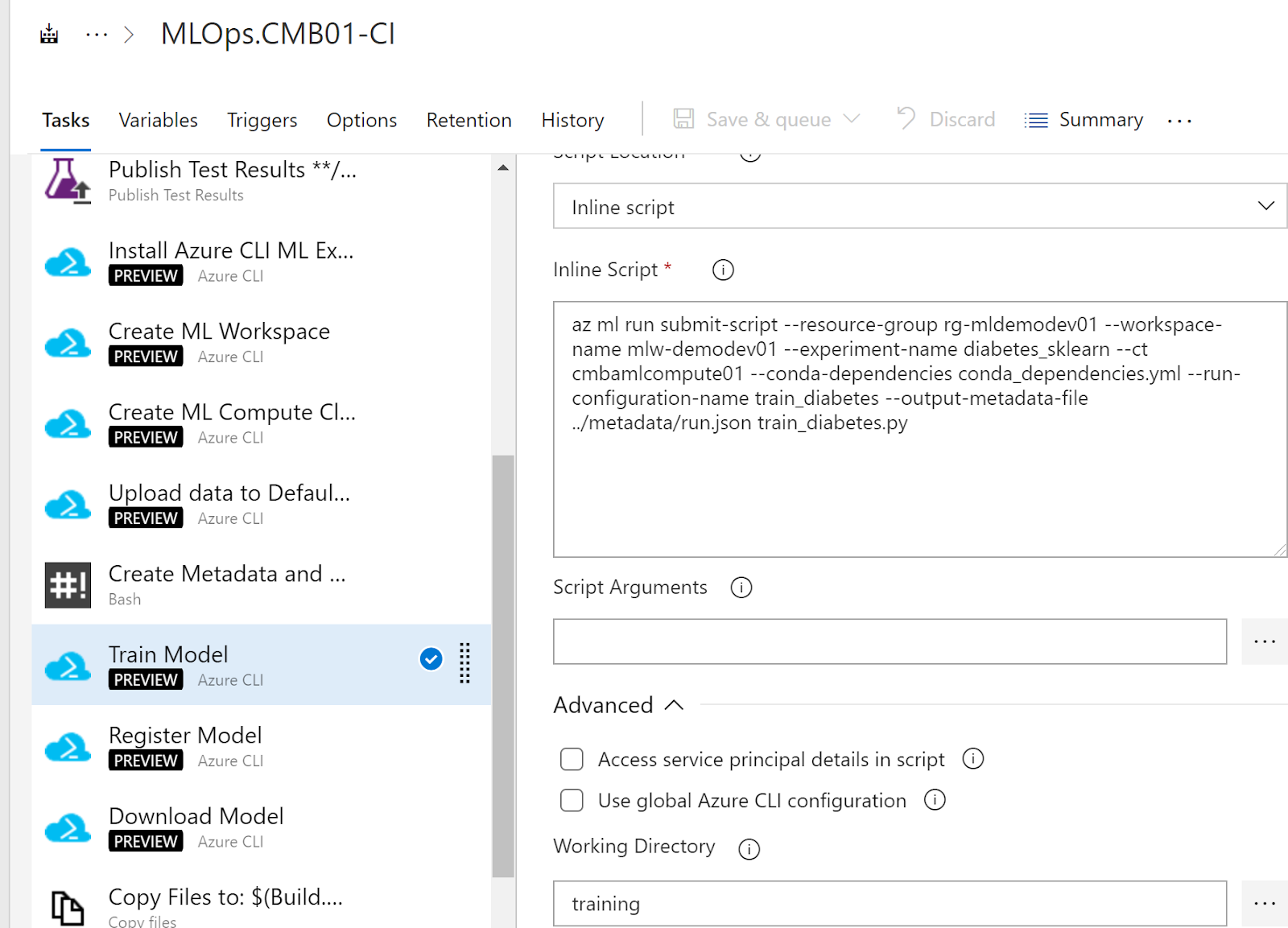Screen dimensions: 1288x928
Task: Enable Use global Azure CLI configuration
Action: click(x=572, y=800)
